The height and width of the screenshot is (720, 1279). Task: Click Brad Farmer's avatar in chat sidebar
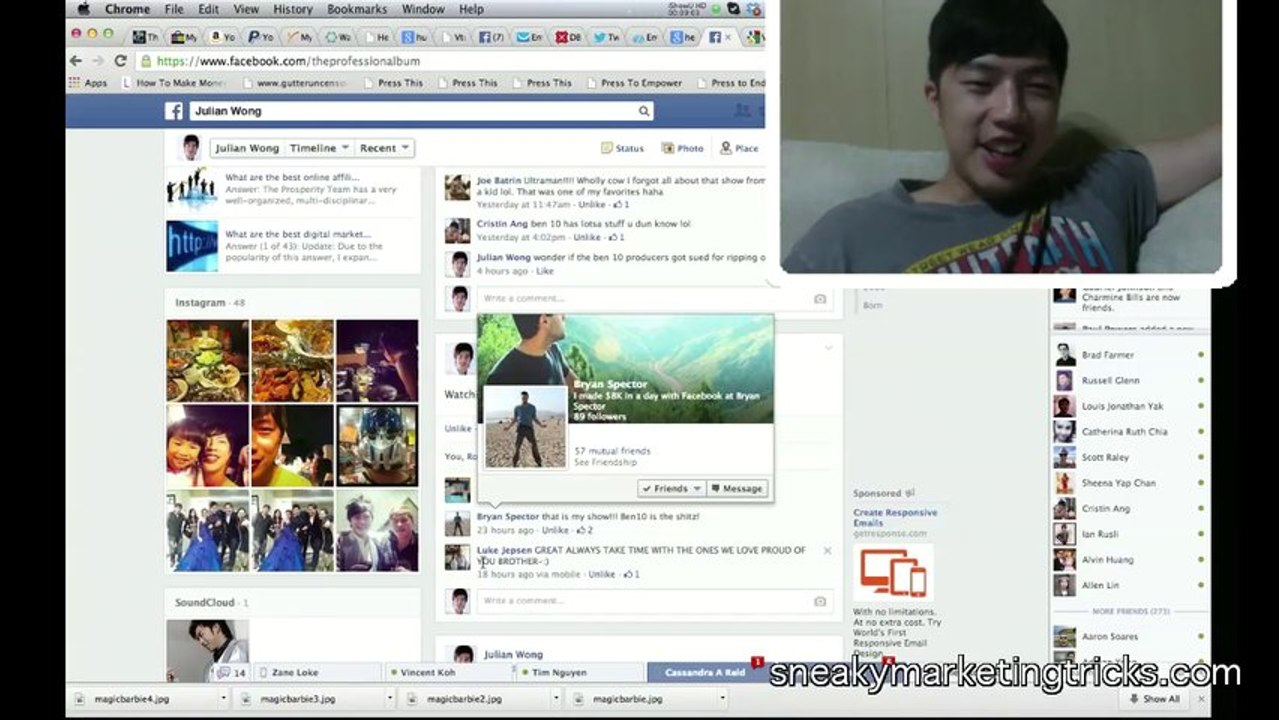click(1064, 355)
